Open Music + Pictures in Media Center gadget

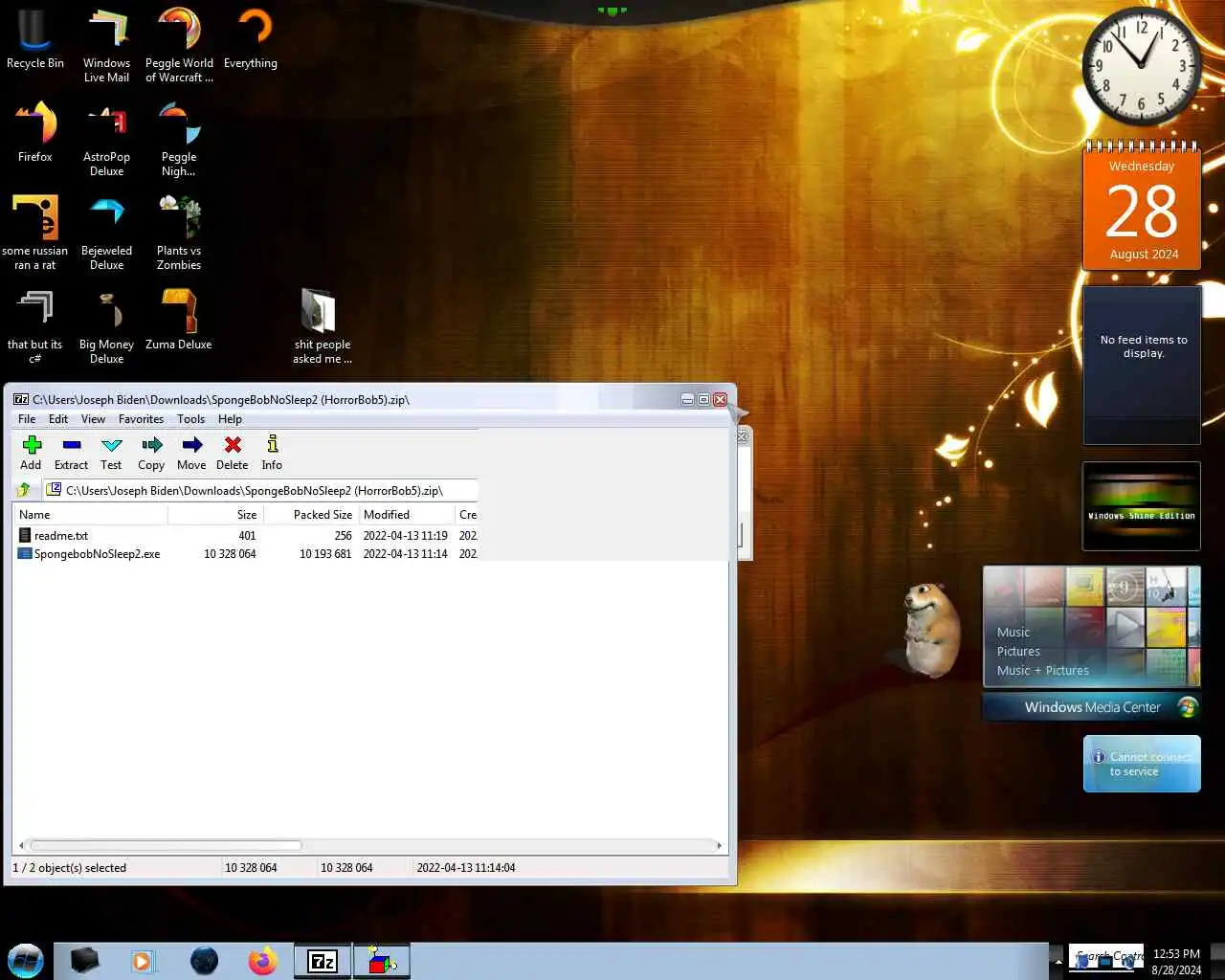(x=1043, y=671)
